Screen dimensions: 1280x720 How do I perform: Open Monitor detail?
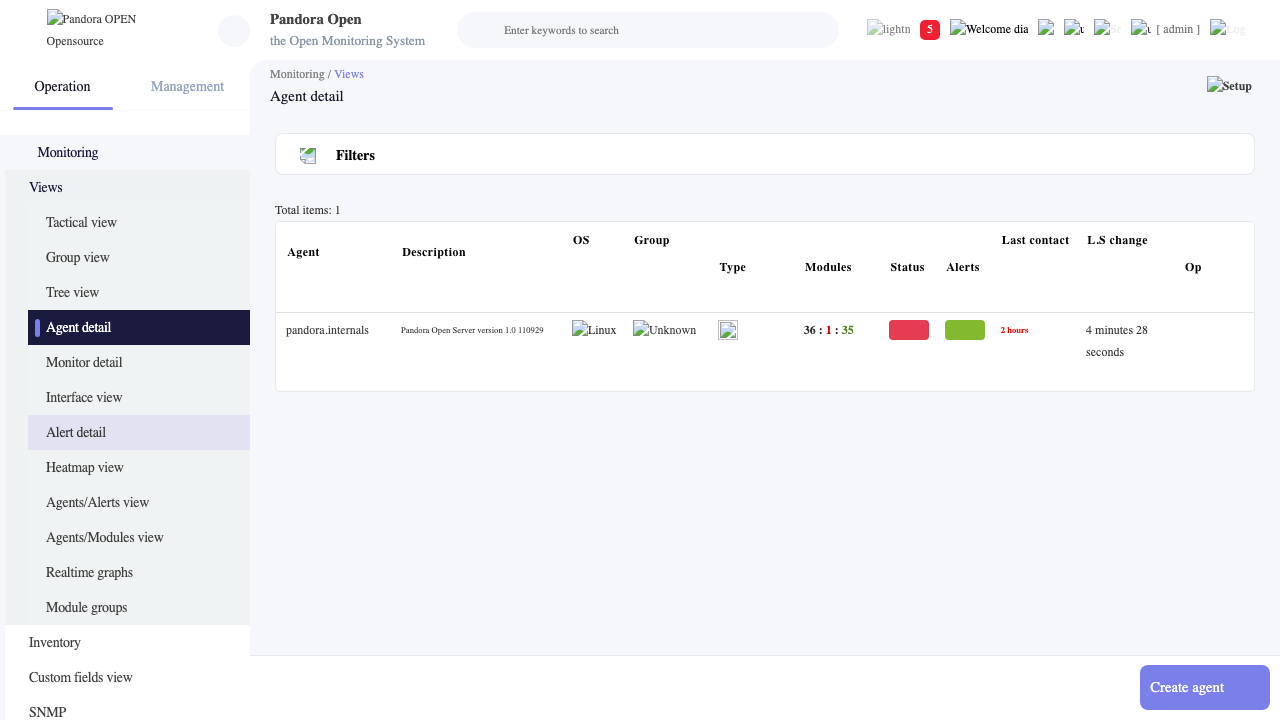[139, 362]
